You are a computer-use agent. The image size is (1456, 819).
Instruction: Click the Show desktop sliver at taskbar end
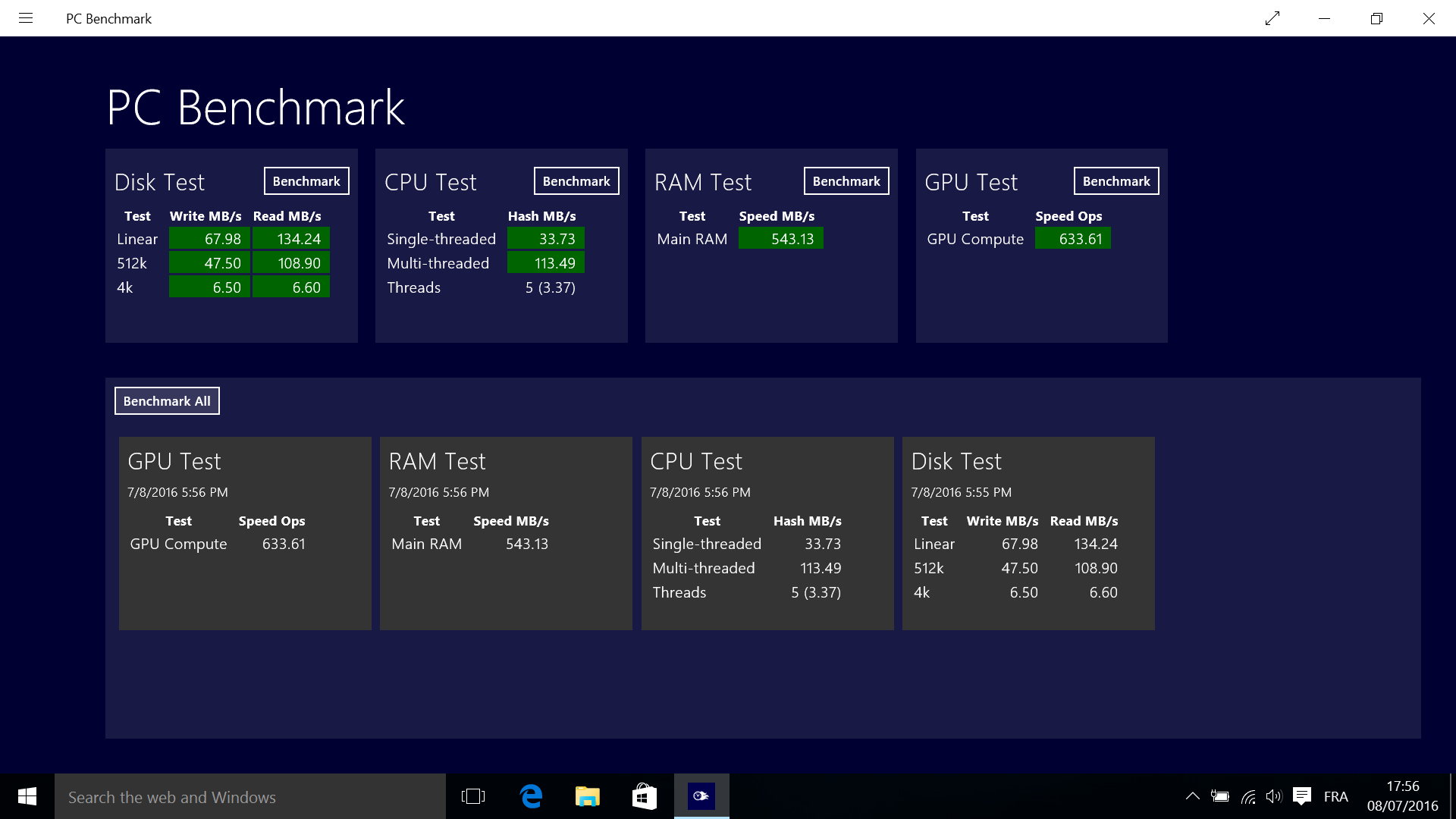coord(1452,796)
